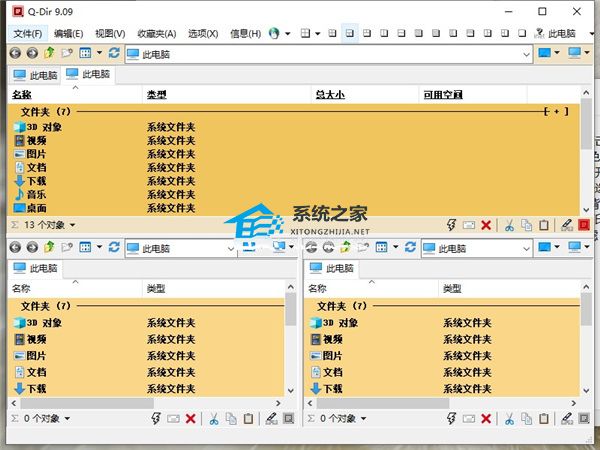600x450 pixels.
Task: Select the 视频 folder in the top pane
Action: pyautogui.click(x=30, y=140)
